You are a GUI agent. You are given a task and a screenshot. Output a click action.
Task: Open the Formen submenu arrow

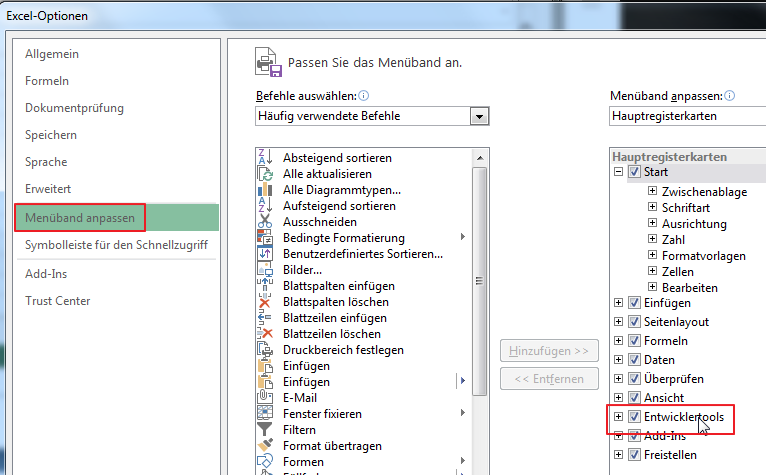pos(462,460)
